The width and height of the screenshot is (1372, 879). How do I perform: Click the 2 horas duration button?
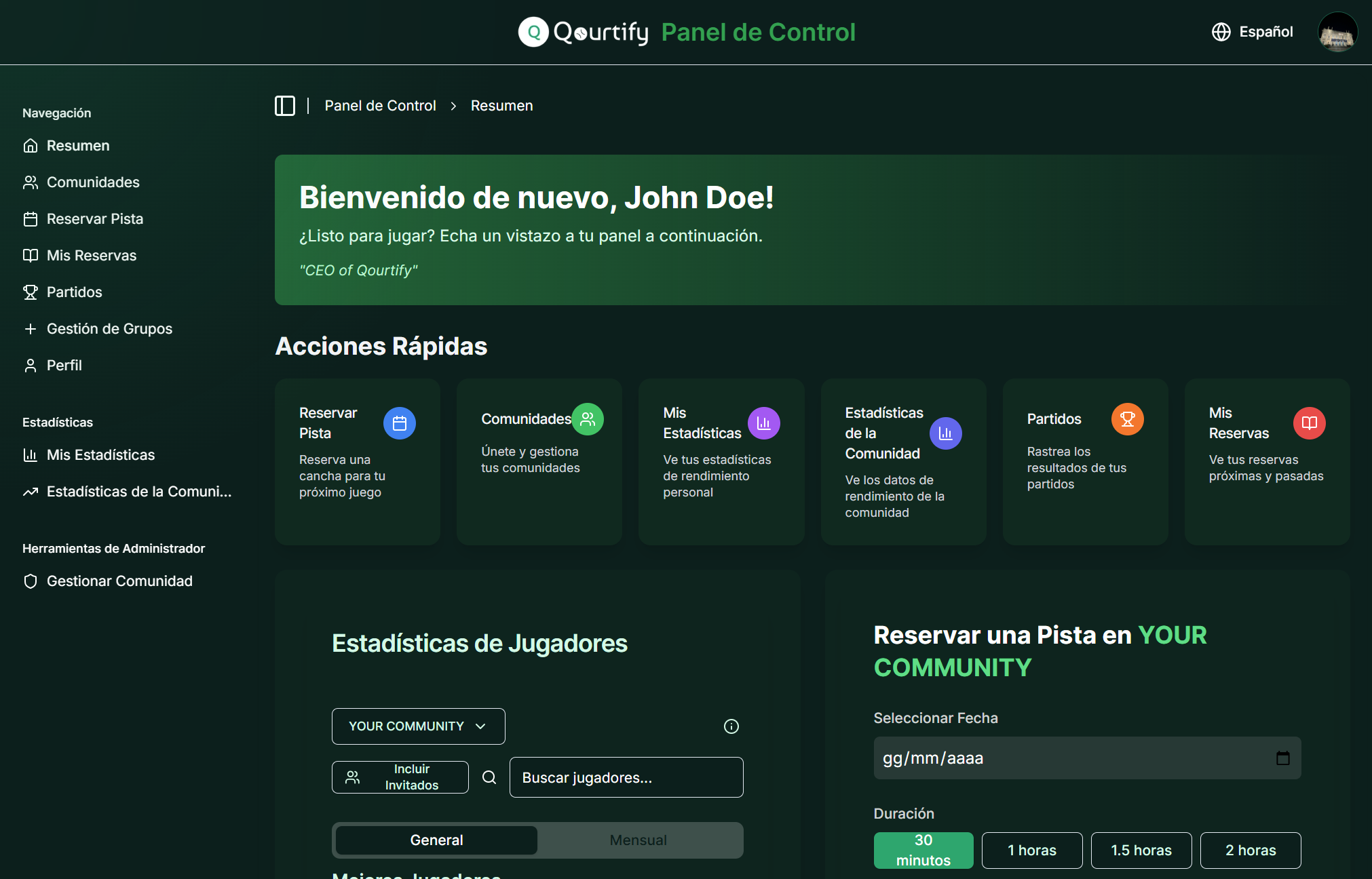pos(1251,850)
